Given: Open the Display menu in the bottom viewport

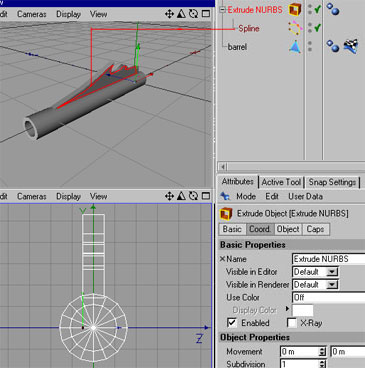Looking at the screenshot, I should (x=68, y=196).
